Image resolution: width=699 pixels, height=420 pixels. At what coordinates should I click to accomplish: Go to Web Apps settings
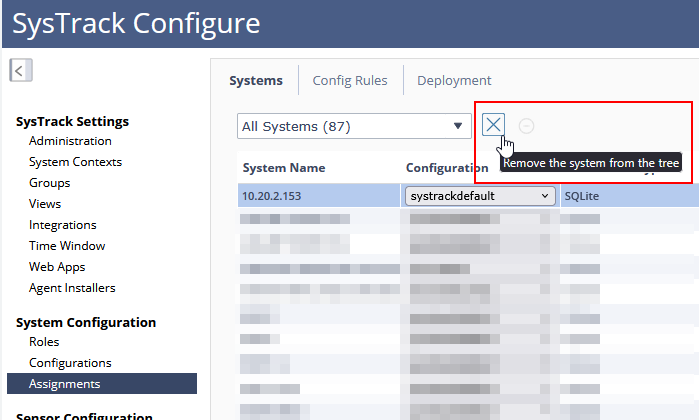pos(57,267)
